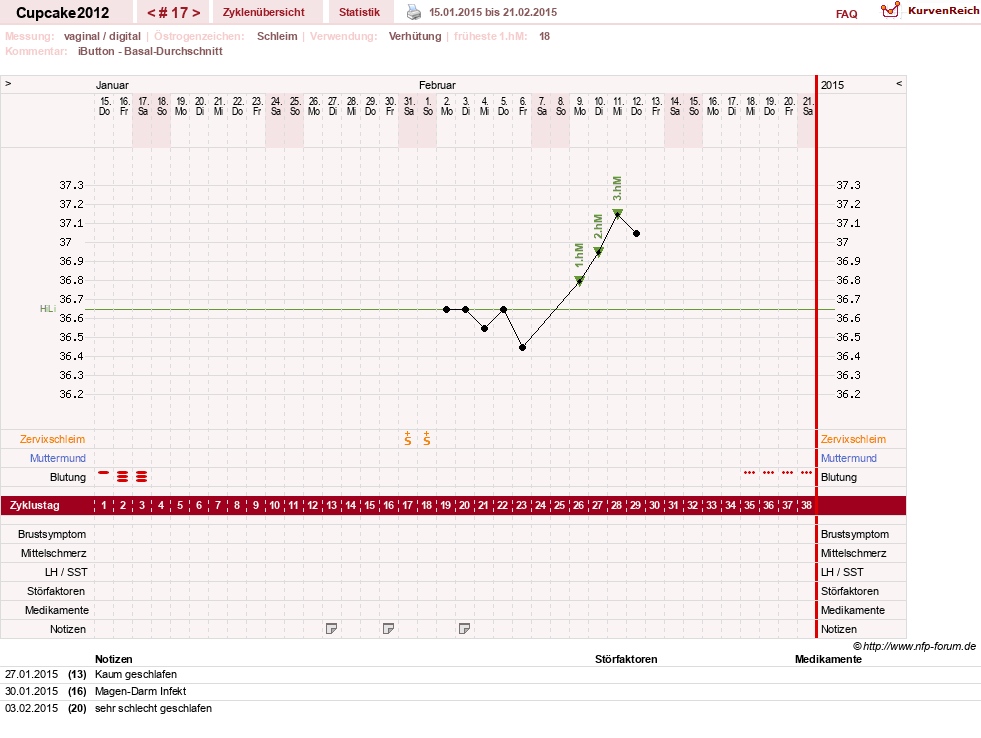Screen dimensions: 981x738
Task: Click the HiLi baseline label
Action: (48, 309)
